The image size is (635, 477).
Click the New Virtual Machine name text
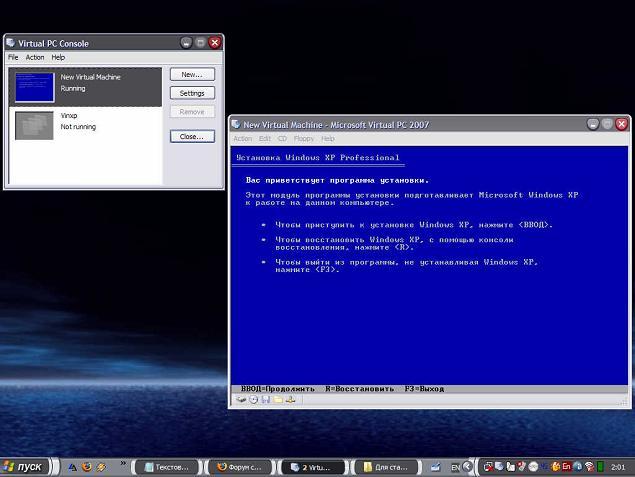click(x=91, y=77)
